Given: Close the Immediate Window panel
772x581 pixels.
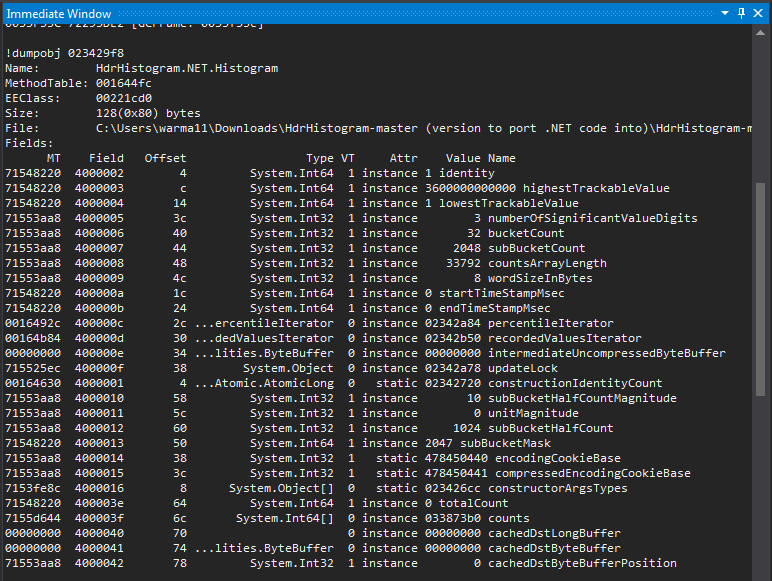Looking at the screenshot, I should click(758, 13).
